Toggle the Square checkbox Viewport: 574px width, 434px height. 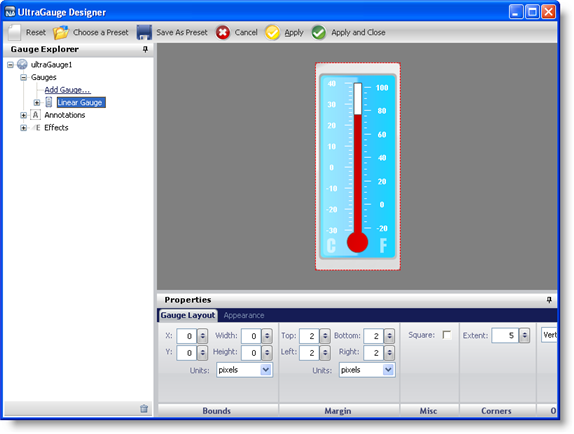(x=447, y=335)
